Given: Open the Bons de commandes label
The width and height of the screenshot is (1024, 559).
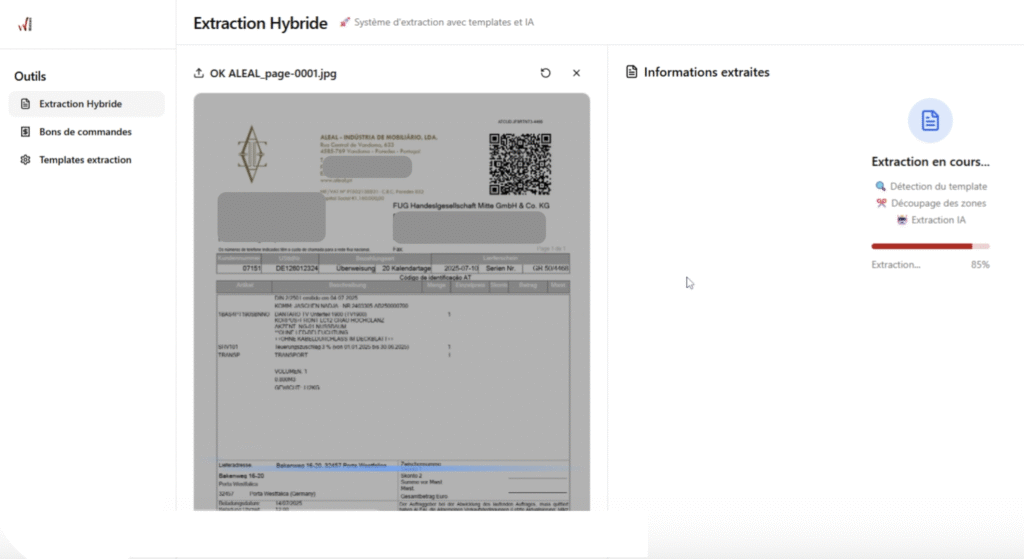Looking at the screenshot, I should [85, 132].
